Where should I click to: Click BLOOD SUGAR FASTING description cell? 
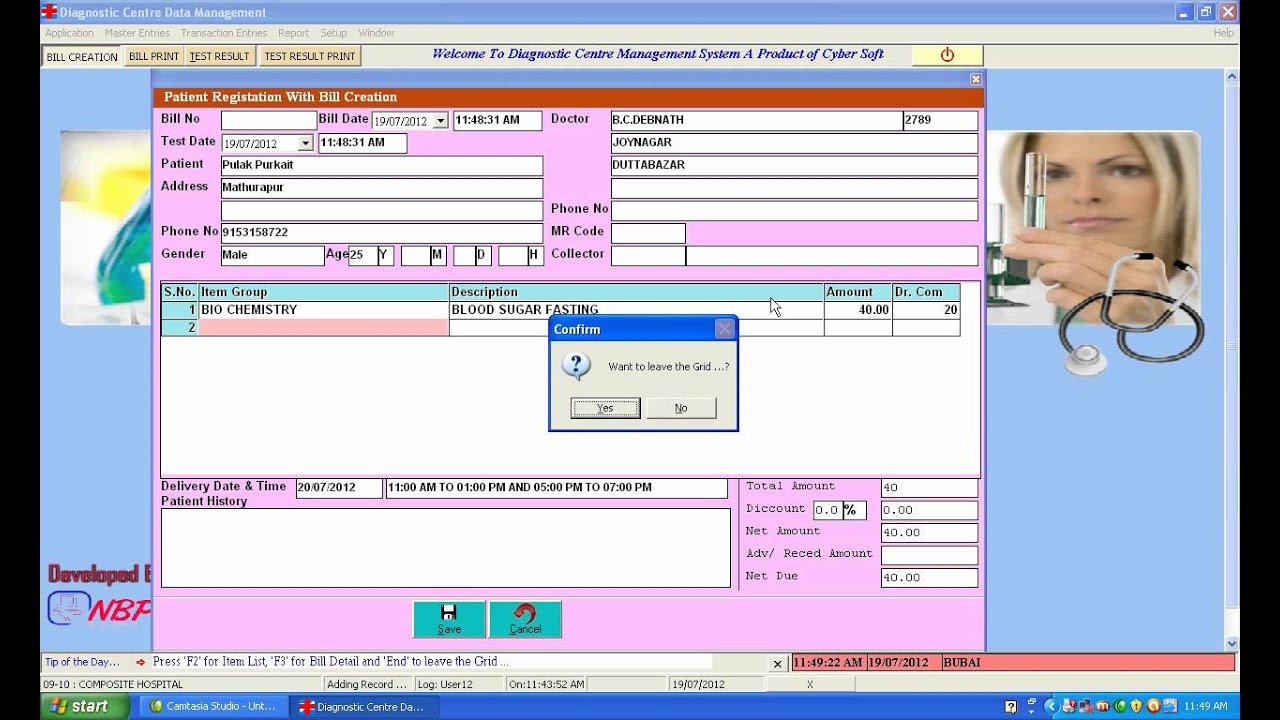pyautogui.click(x=636, y=310)
